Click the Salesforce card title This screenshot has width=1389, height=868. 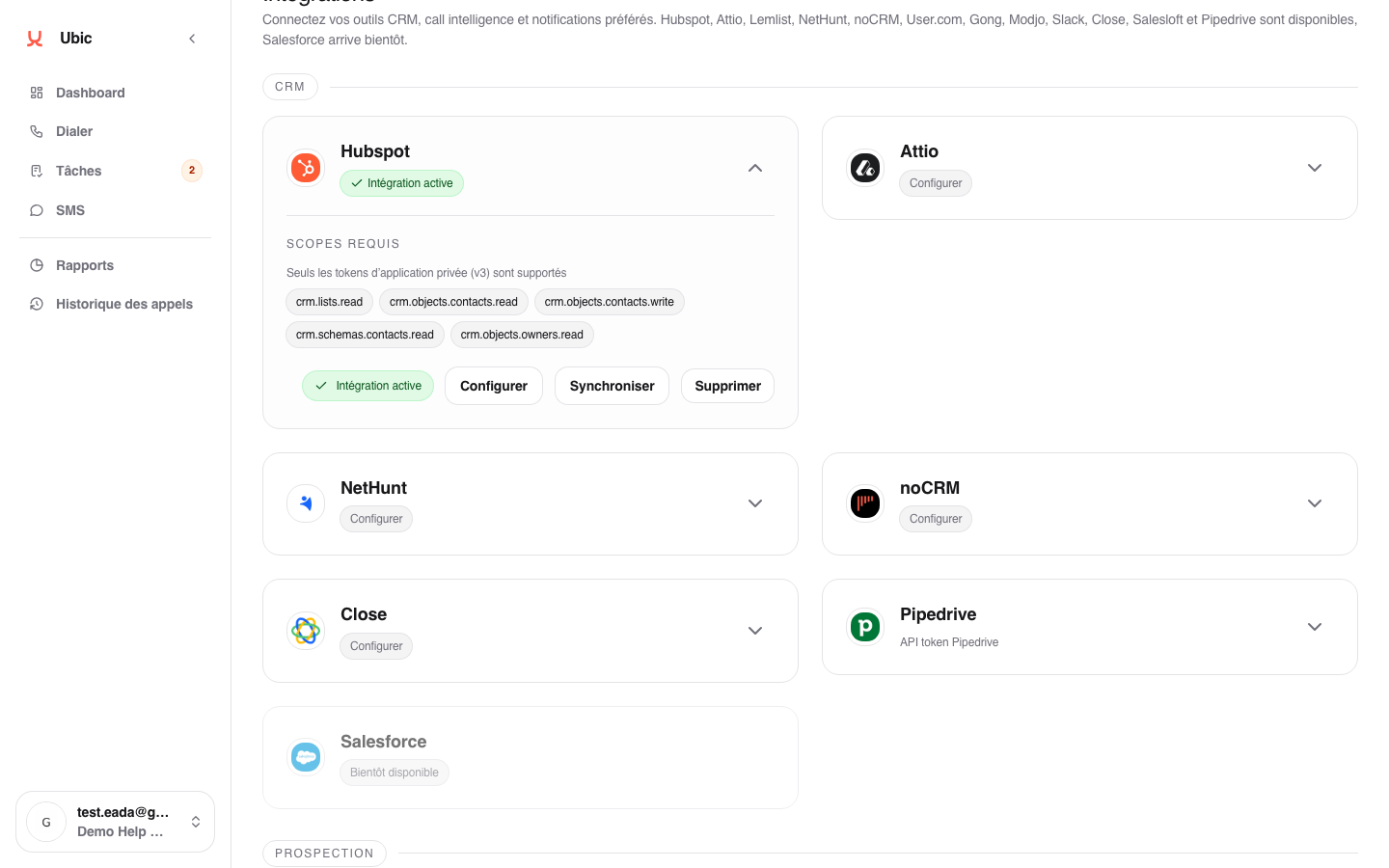point(384,742)
